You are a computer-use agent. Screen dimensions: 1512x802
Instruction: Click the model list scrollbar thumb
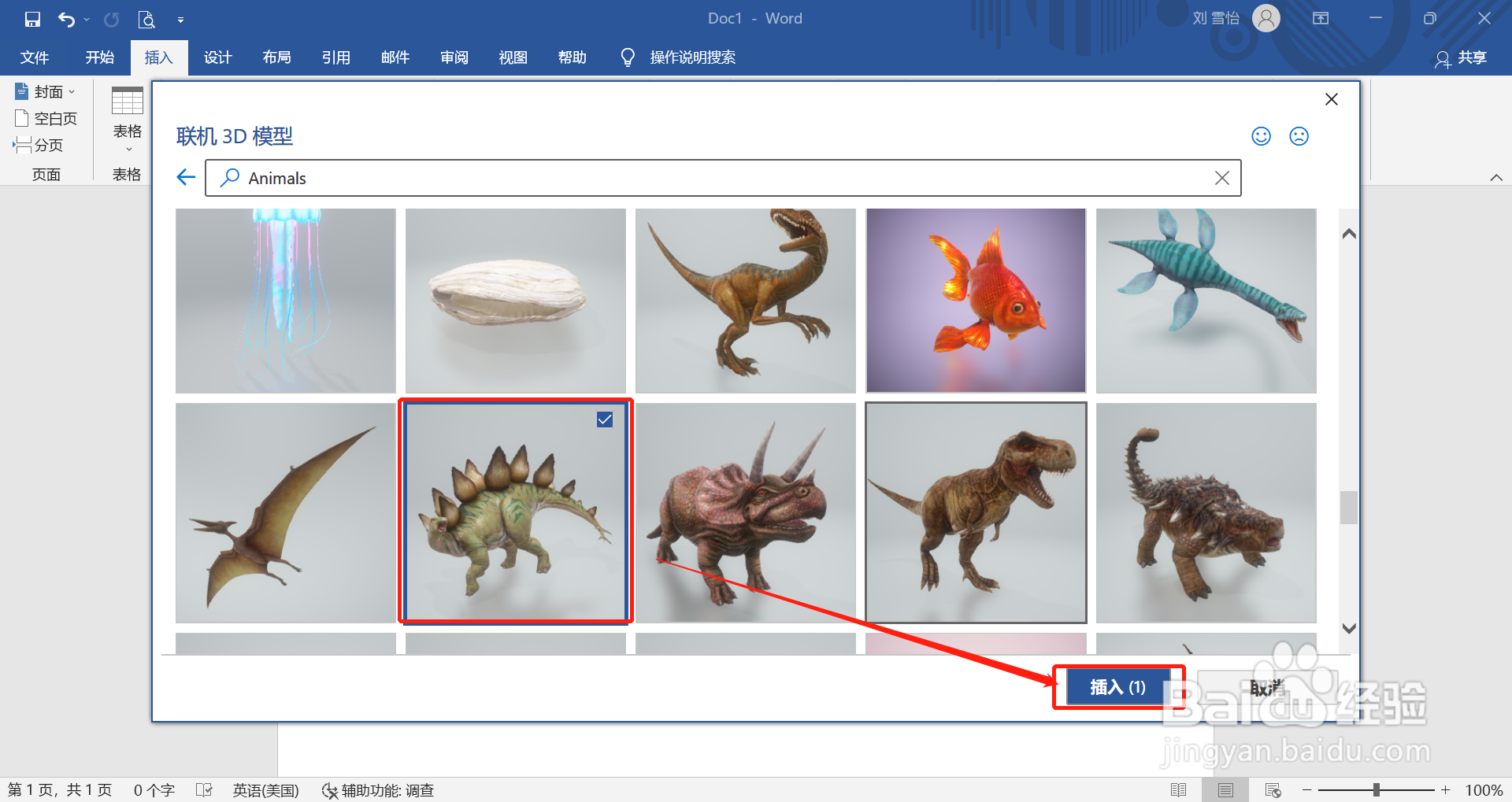pyautogui.click(x=1349, y=508)
